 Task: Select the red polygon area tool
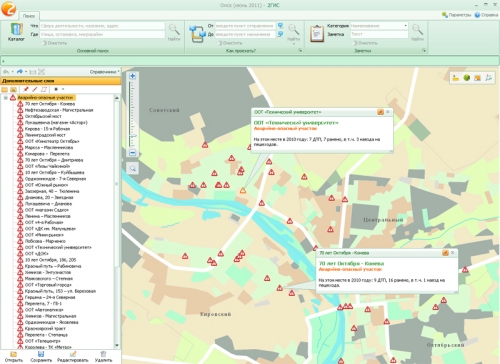(43, 89)
